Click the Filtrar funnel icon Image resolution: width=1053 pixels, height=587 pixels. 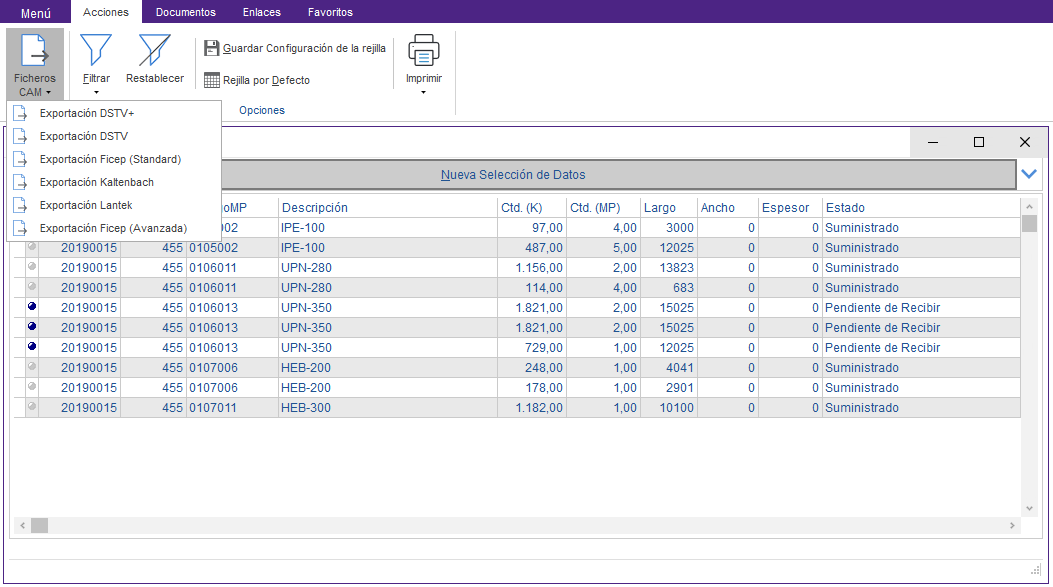coord(96,50)
